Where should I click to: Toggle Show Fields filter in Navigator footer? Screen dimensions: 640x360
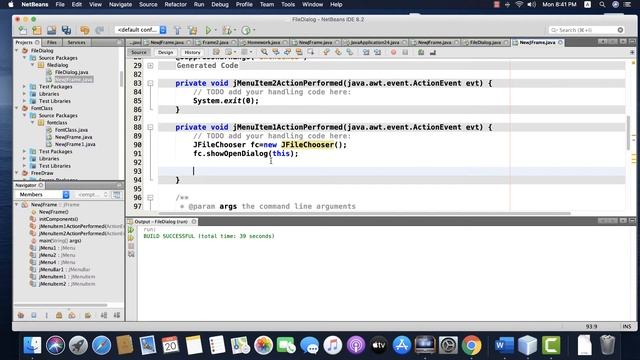(34, 315)
